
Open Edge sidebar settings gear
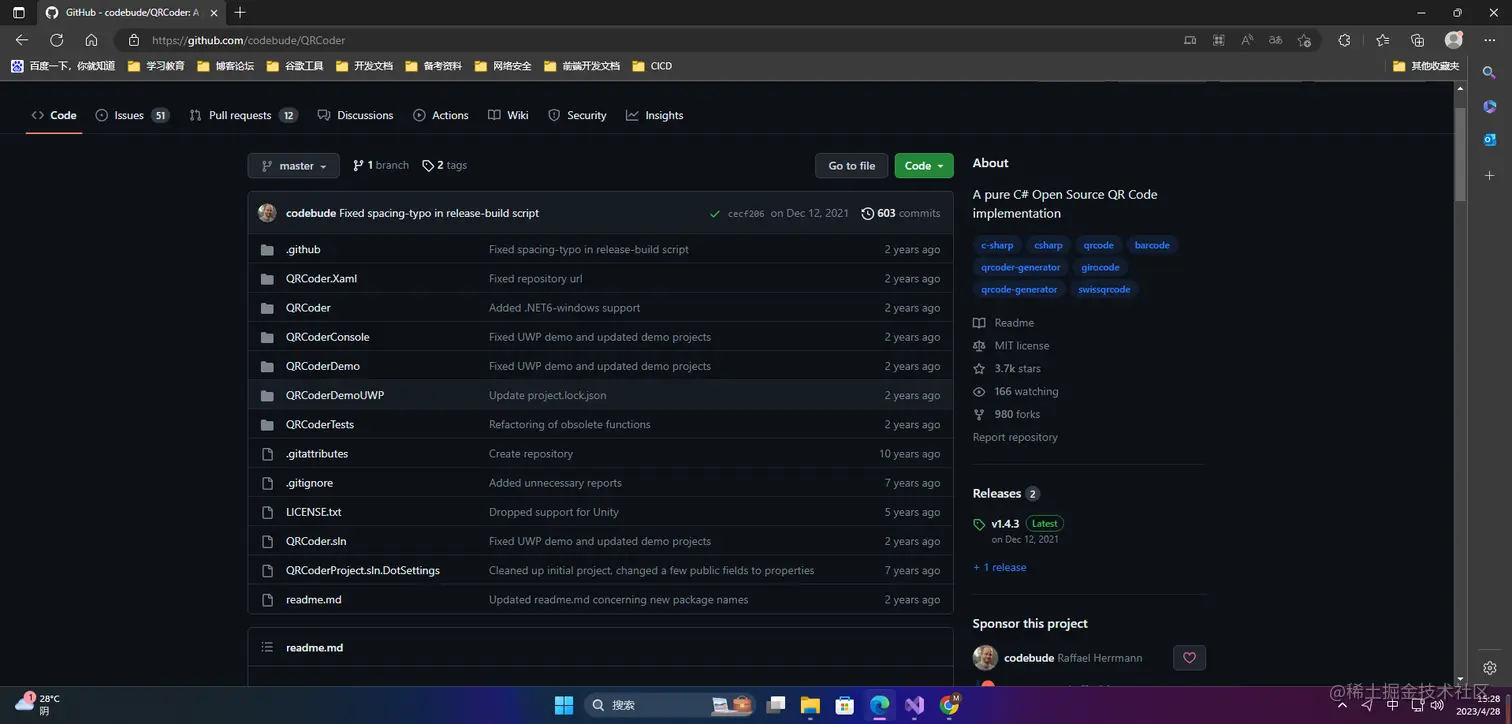coord(1489,668)
